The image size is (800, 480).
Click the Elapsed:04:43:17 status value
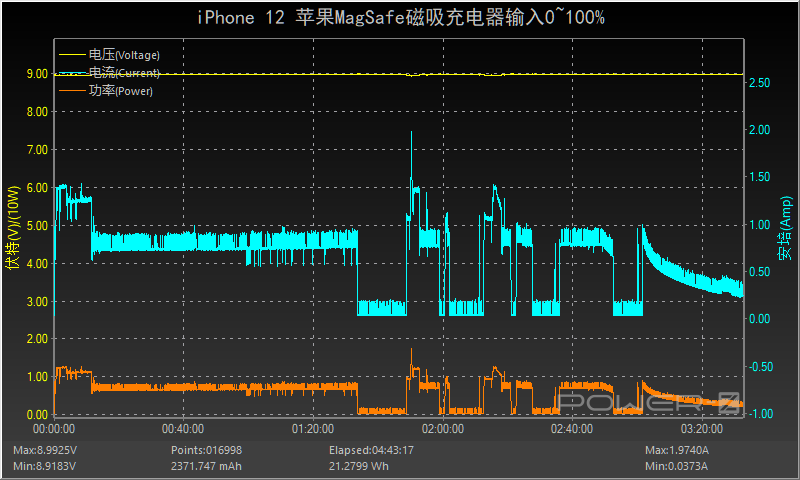pos(371,450)
